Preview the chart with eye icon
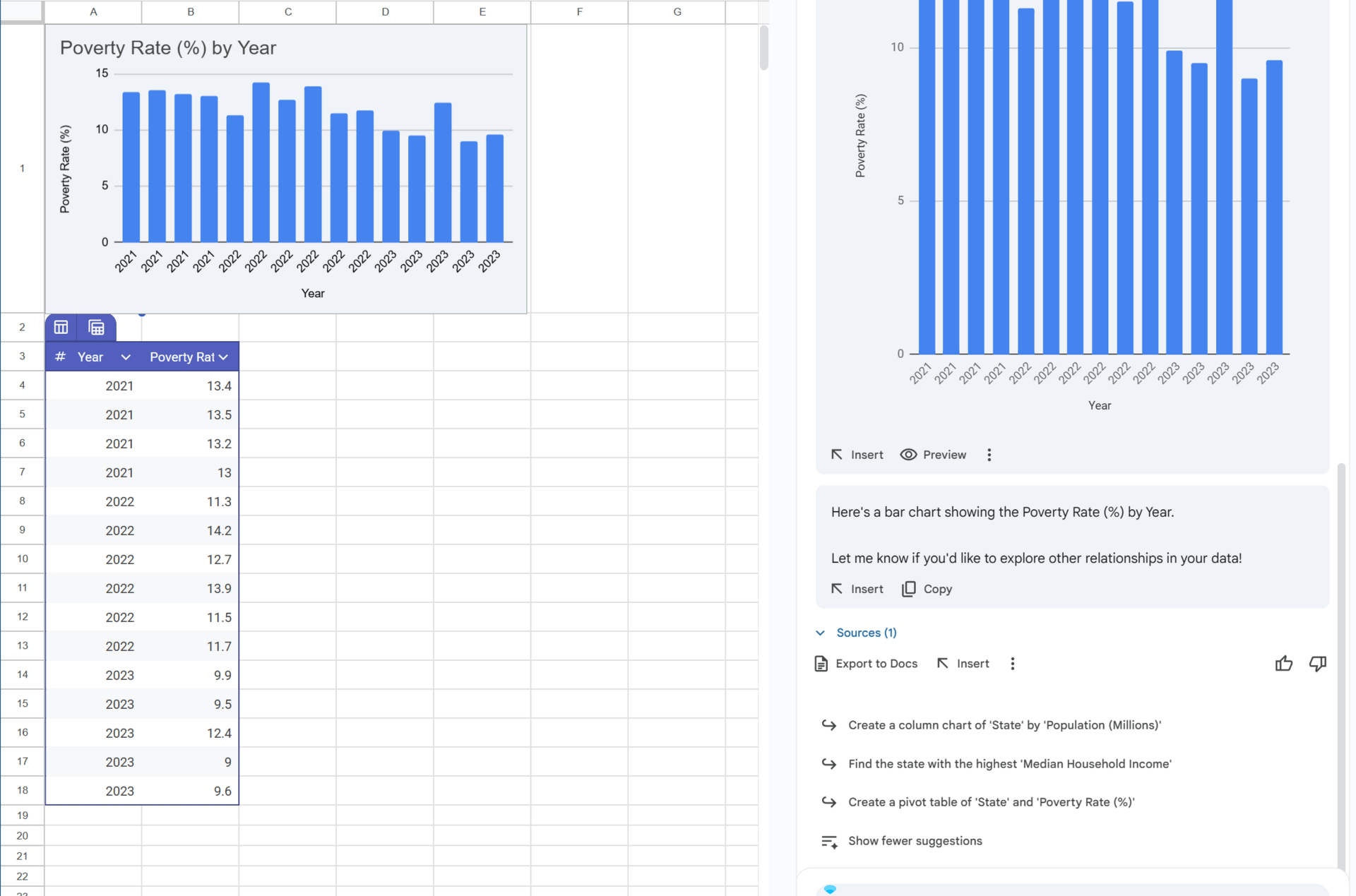Image resolution: width=1356 pixels, height=896 pixels. [x=908, y=455]
